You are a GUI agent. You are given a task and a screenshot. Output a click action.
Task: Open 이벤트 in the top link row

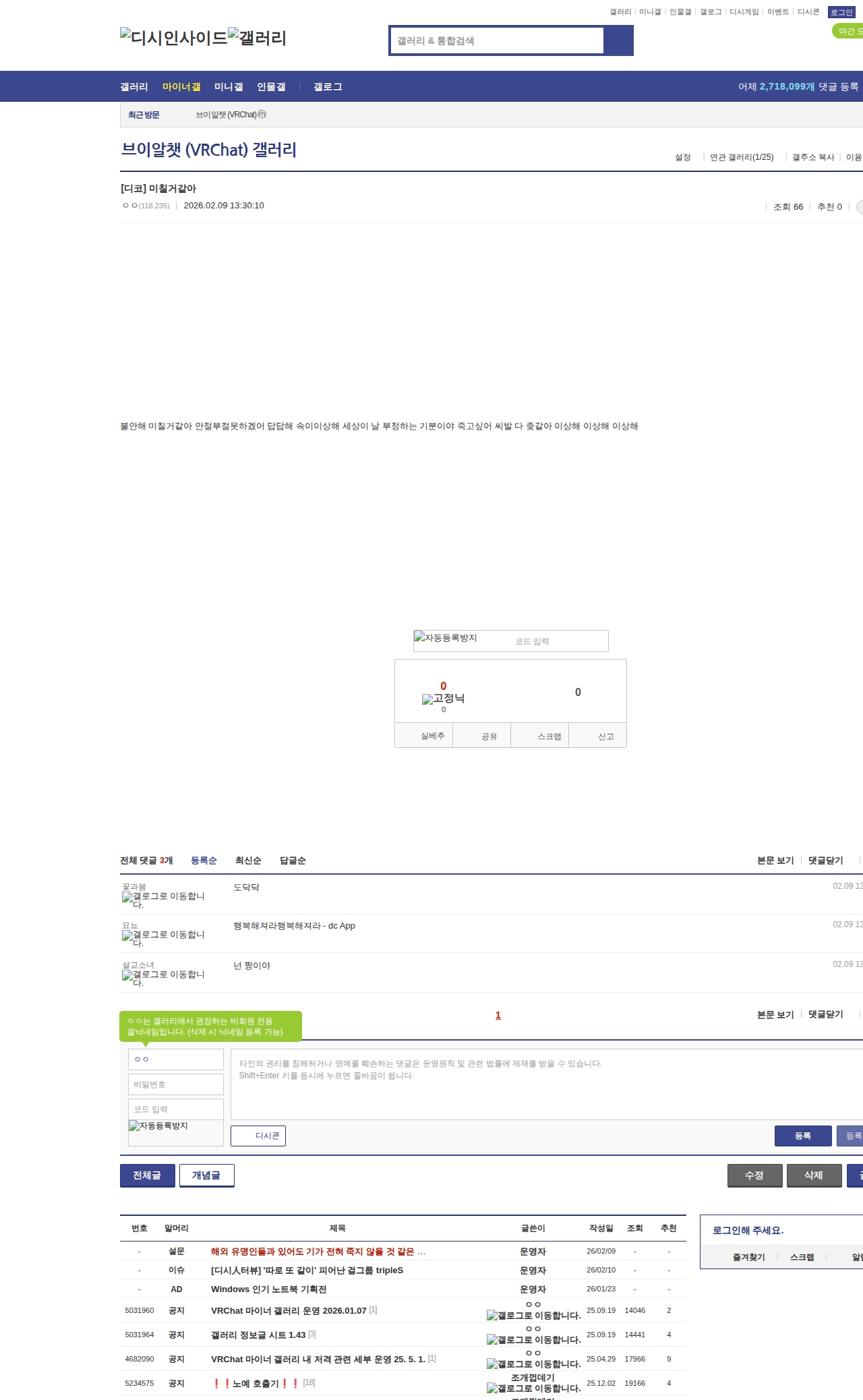[778, 12]
